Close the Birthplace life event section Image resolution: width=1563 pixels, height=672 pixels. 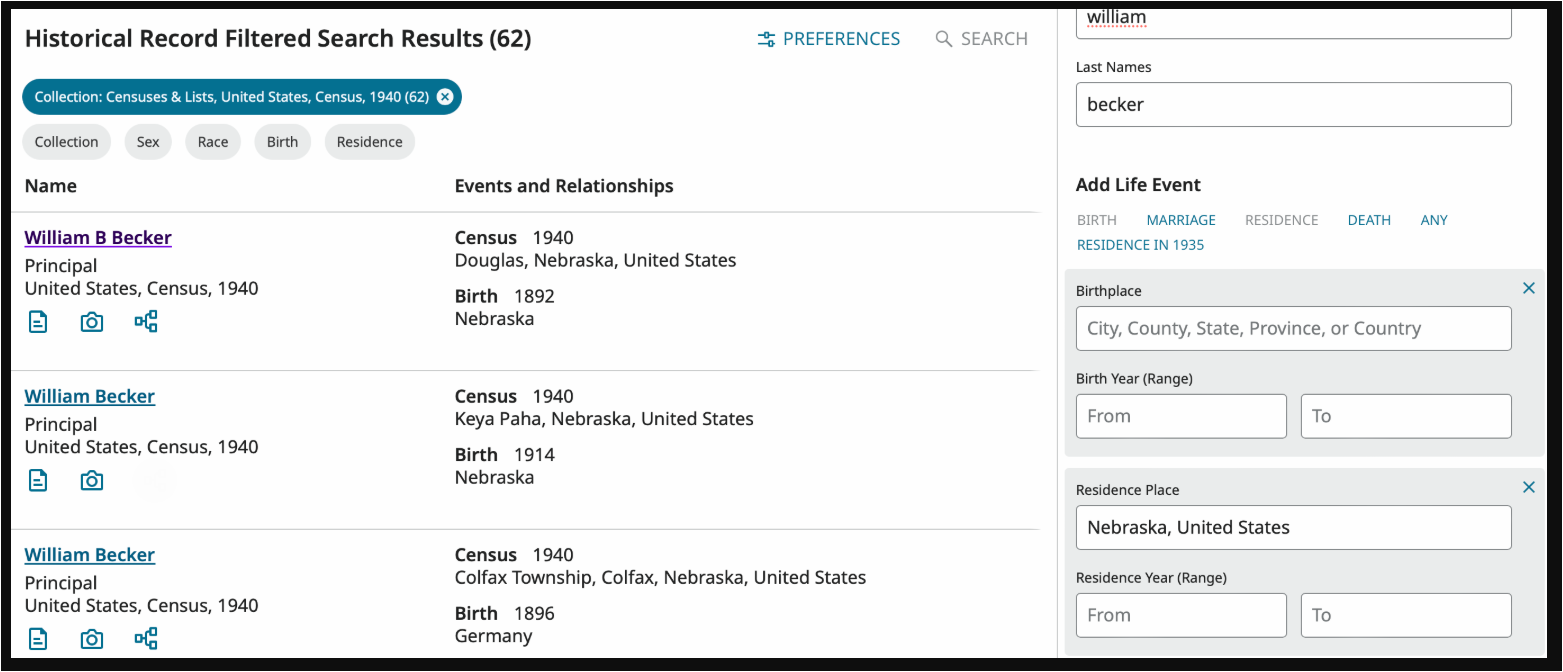click(1528, 289)
